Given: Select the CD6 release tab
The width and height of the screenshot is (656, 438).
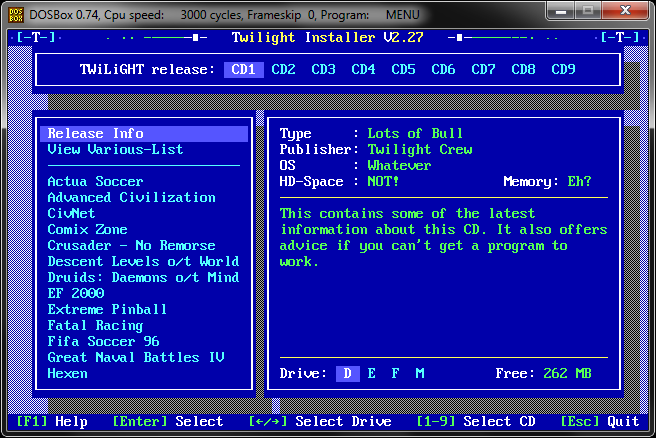Looking at the screenshot, I should pos(443,69).
